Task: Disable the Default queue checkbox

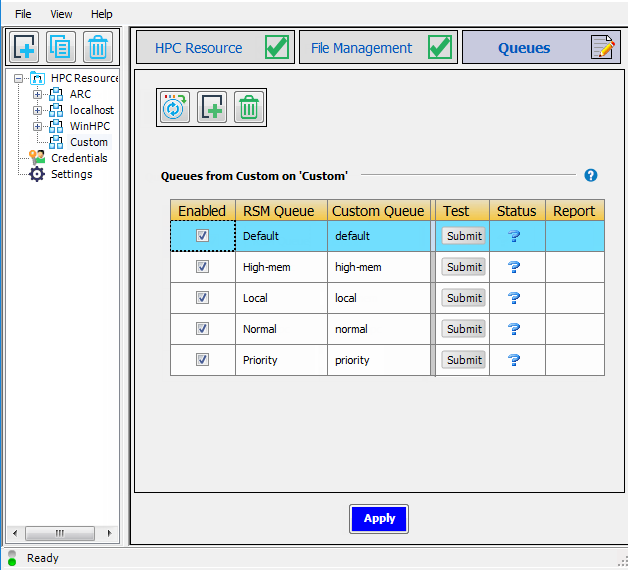Action: [x=202, y=236]
